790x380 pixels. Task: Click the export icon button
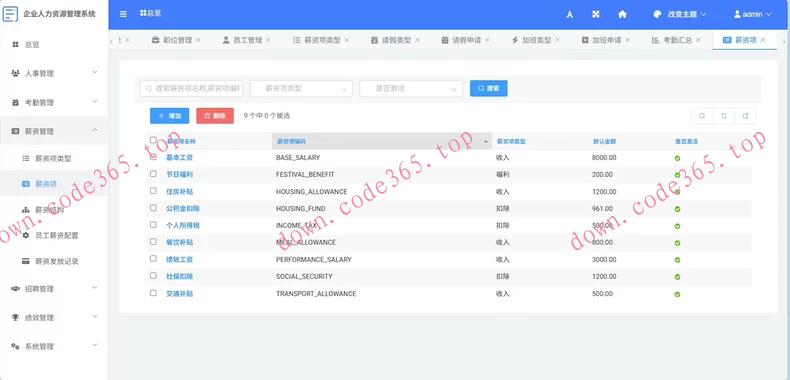(746, 116)
